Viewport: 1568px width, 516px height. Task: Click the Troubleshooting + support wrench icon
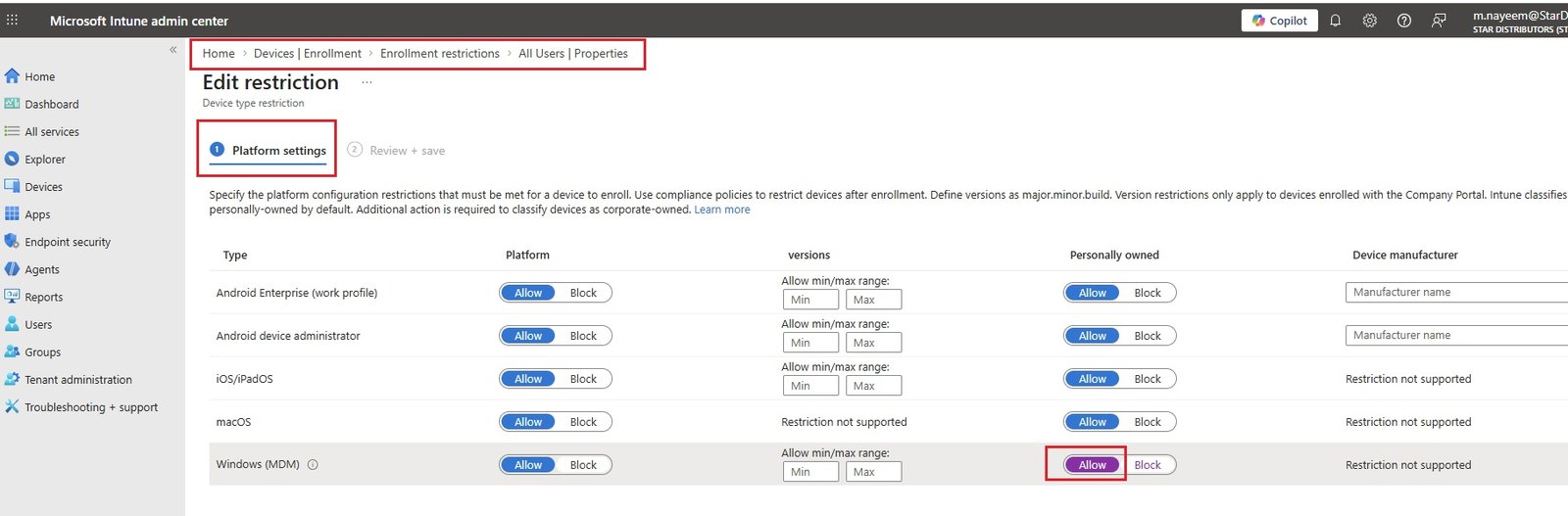coord(12,406)
